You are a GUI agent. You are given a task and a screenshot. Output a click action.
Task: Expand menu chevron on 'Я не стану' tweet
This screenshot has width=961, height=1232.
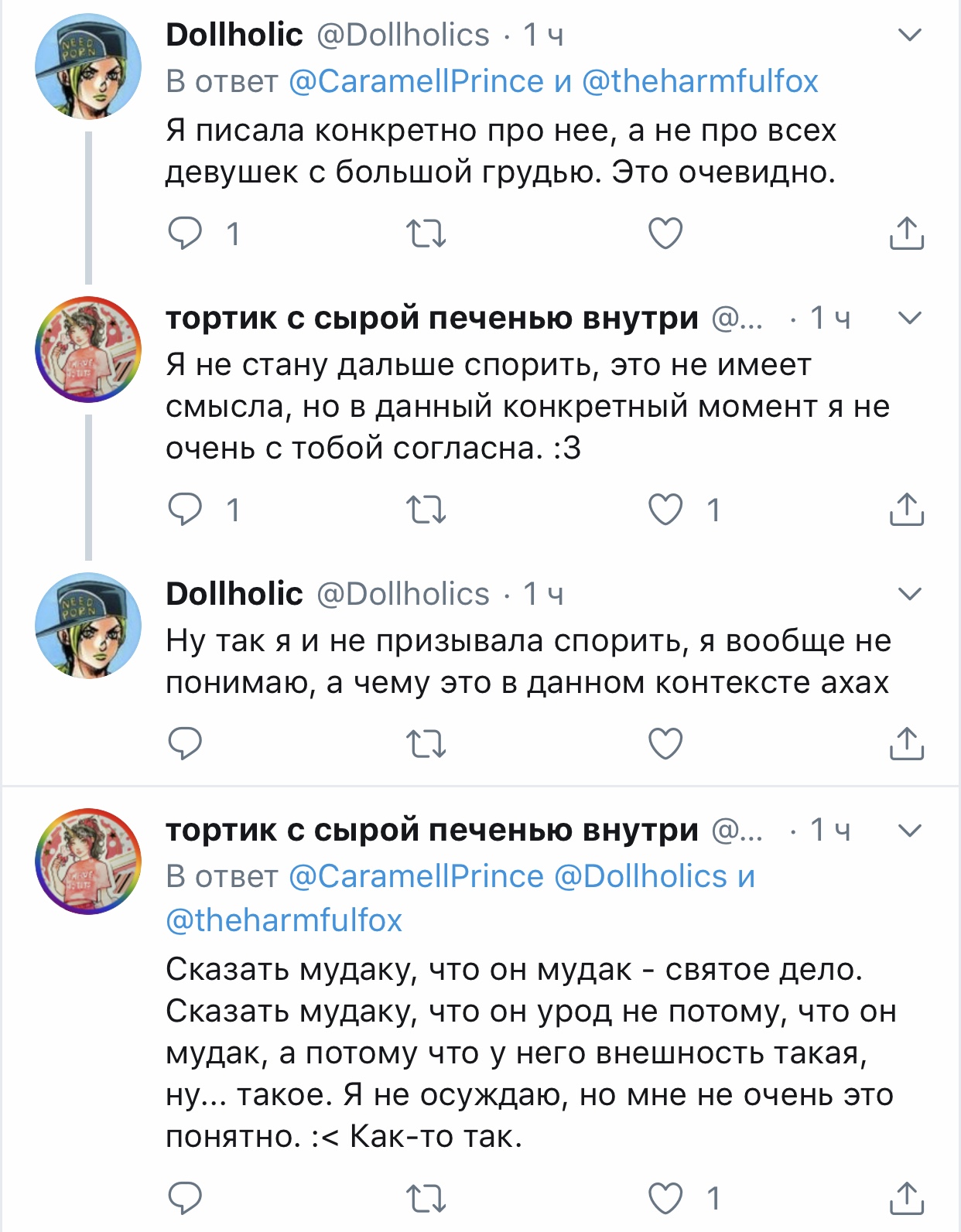pos(910,318)
